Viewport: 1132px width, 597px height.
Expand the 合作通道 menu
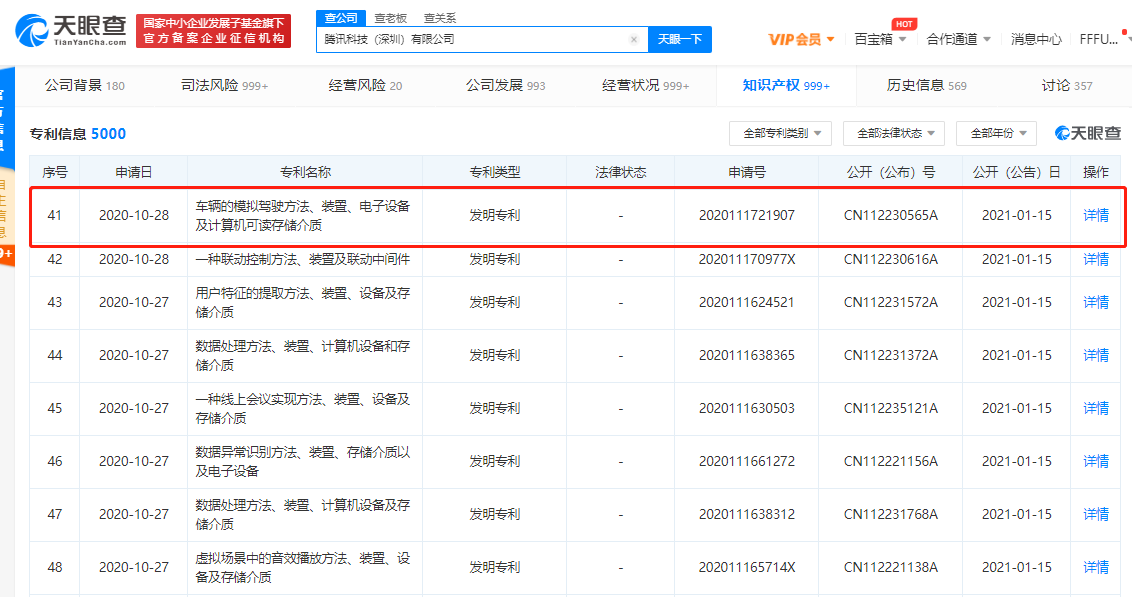click(958, 39)
